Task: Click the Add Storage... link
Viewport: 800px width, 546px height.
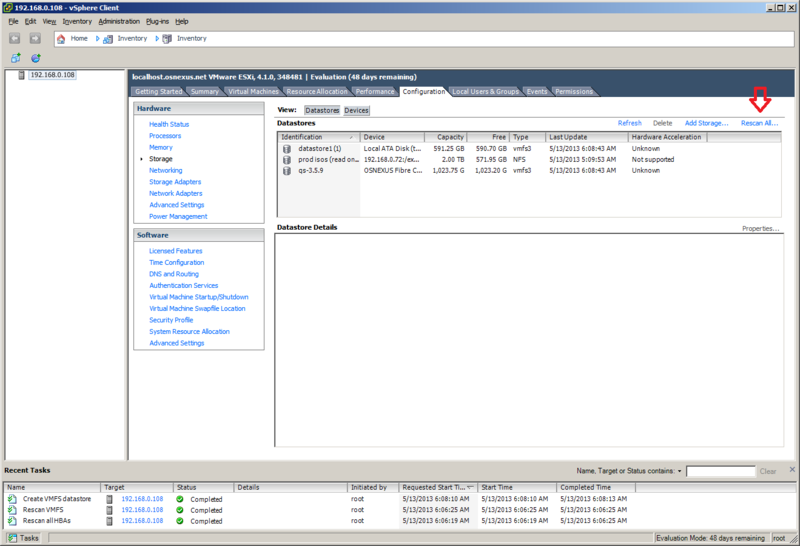Action: click(x=706, y=123)
